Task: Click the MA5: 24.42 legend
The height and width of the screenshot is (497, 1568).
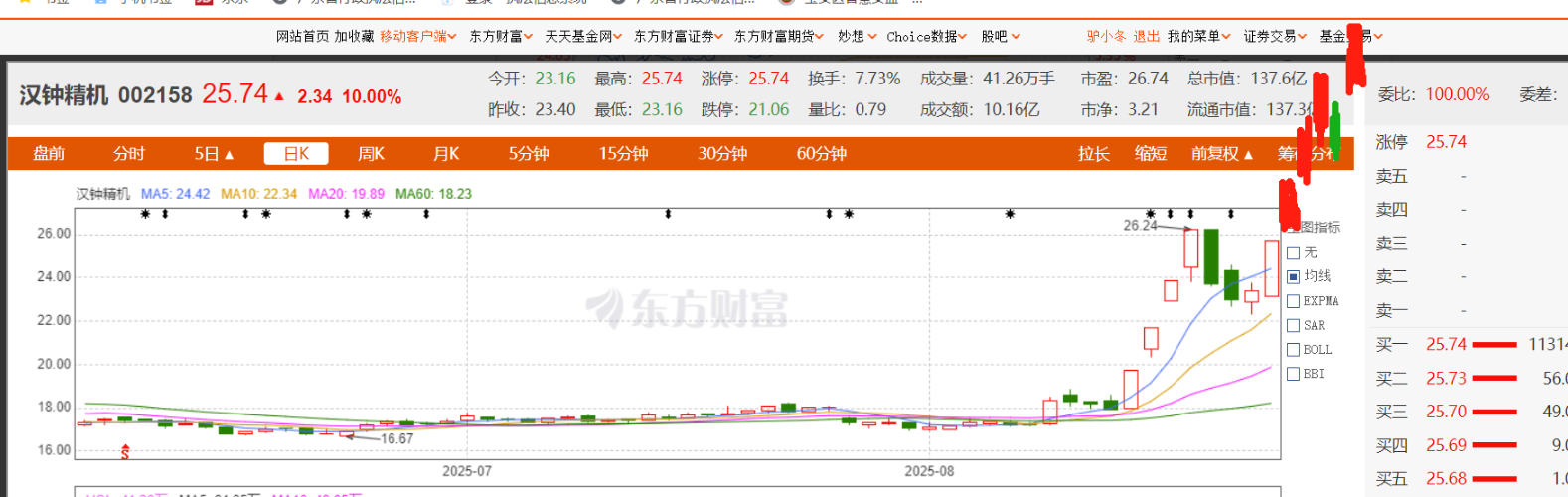Action: click(x=175, y=194)
